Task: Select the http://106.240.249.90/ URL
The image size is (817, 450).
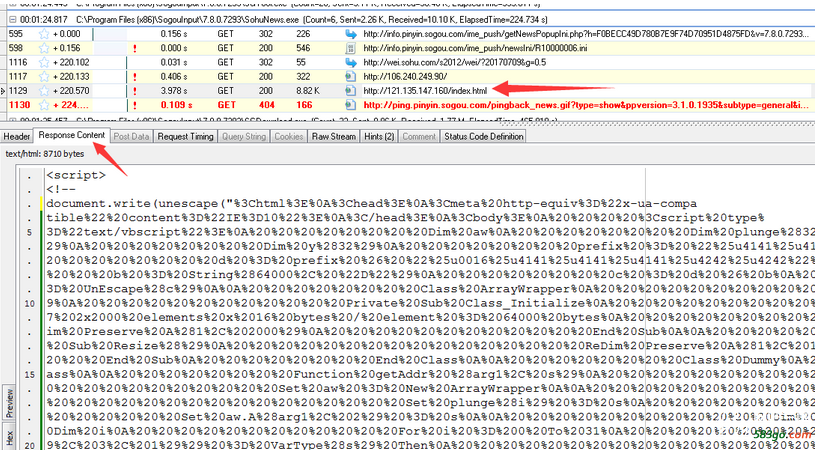Action: coord(405,77)
